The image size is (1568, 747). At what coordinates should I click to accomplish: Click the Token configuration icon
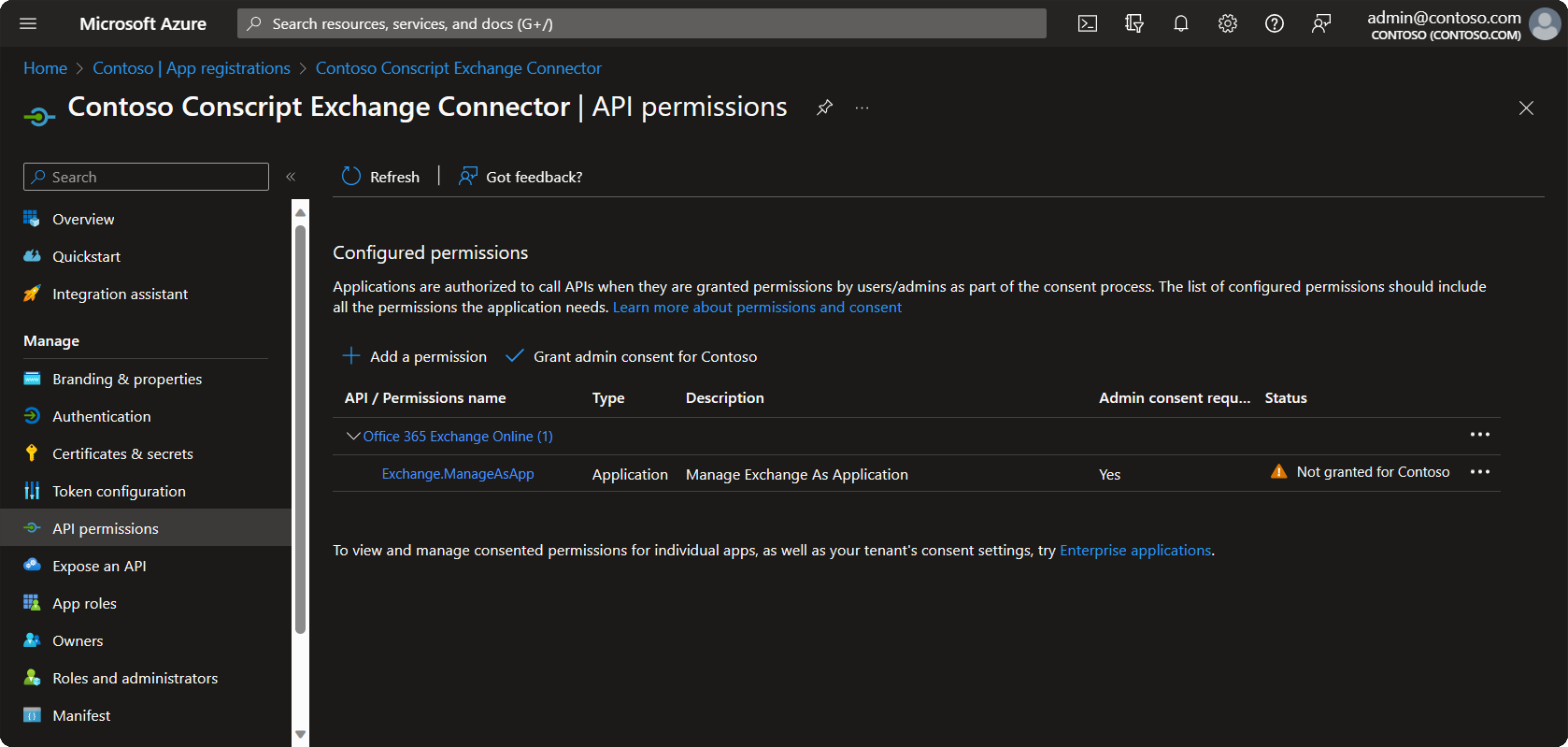coord(32,491)
